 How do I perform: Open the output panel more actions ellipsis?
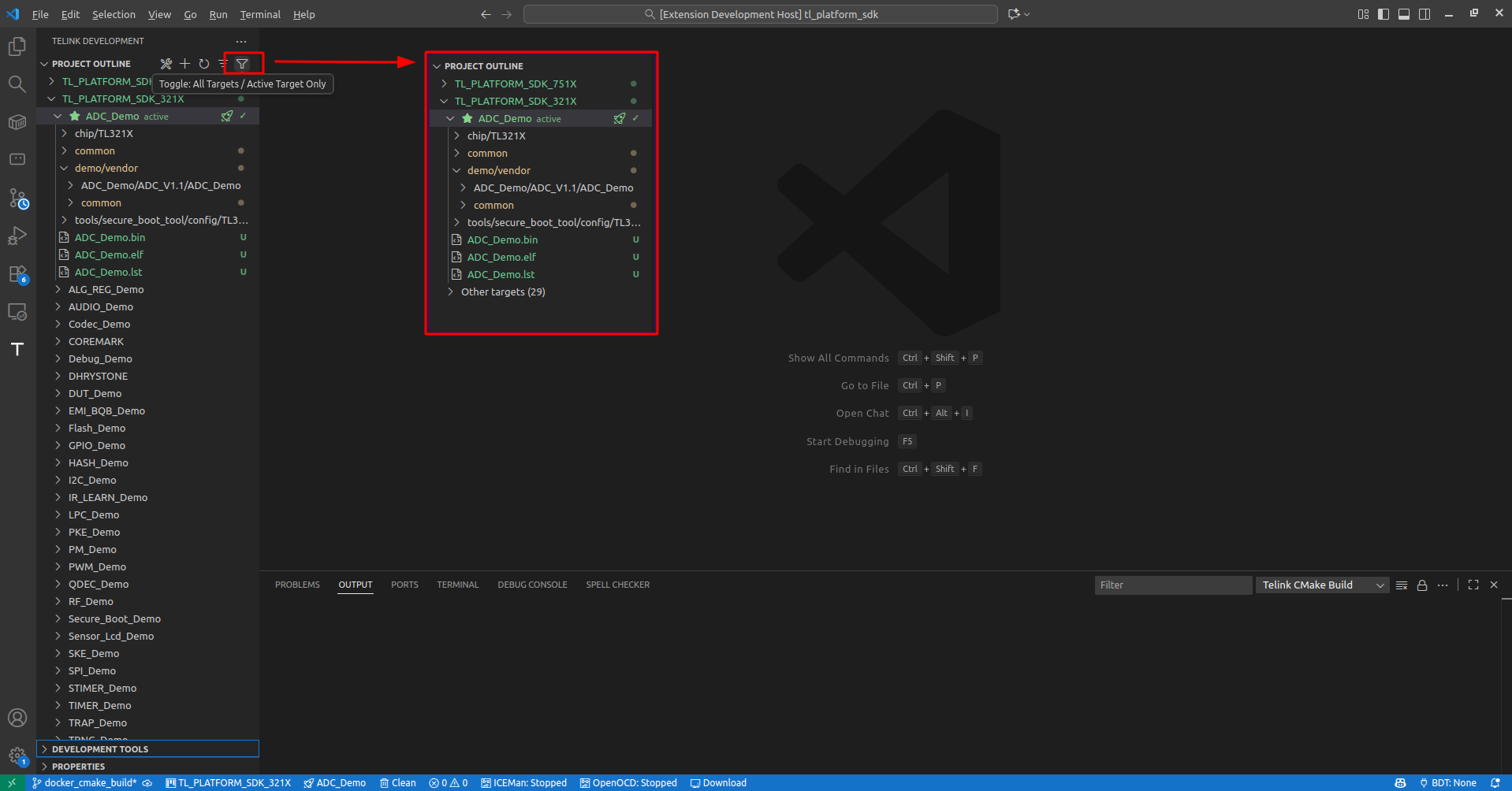[1443, 585]
